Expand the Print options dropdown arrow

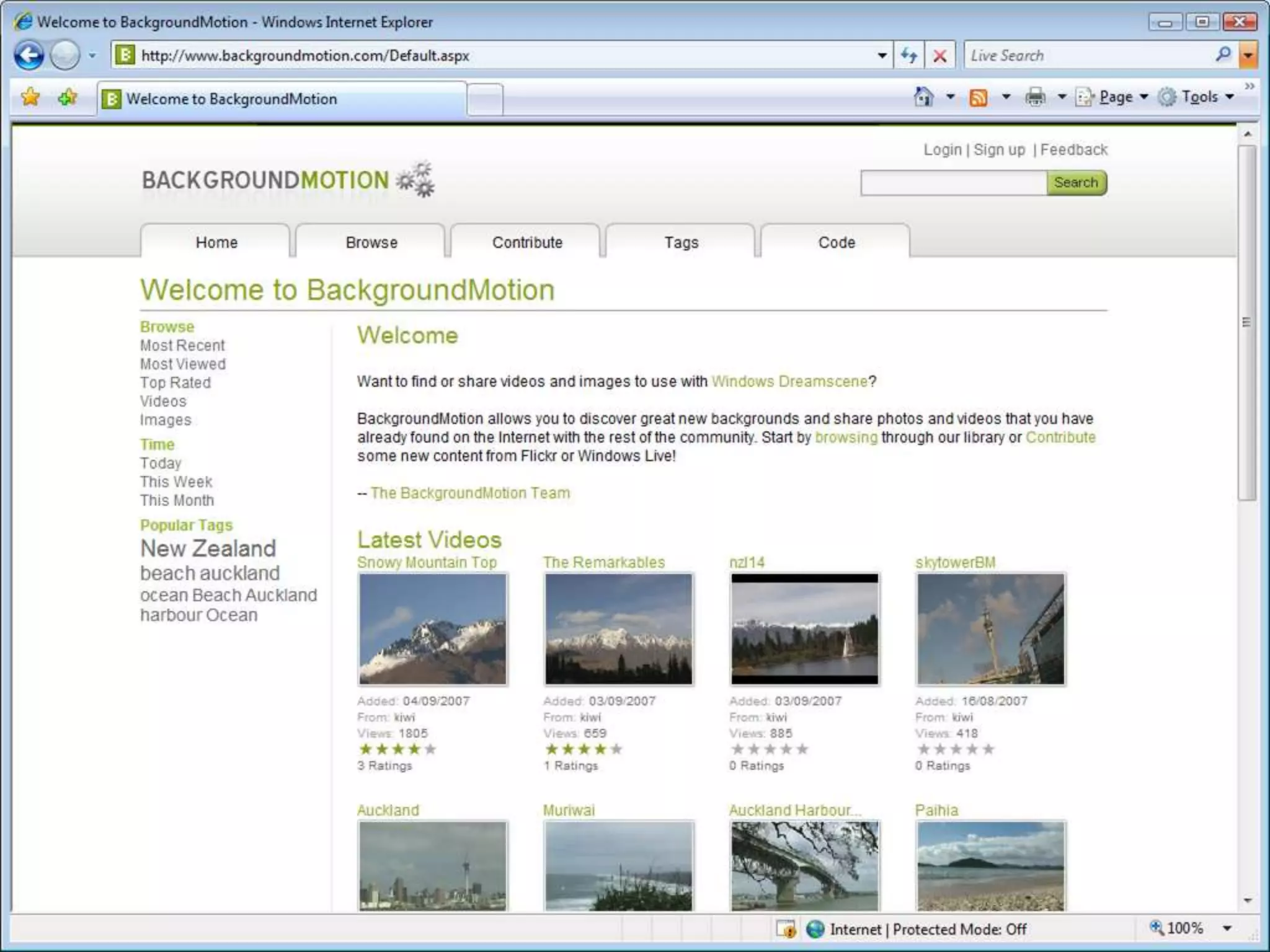(1062, 97)
